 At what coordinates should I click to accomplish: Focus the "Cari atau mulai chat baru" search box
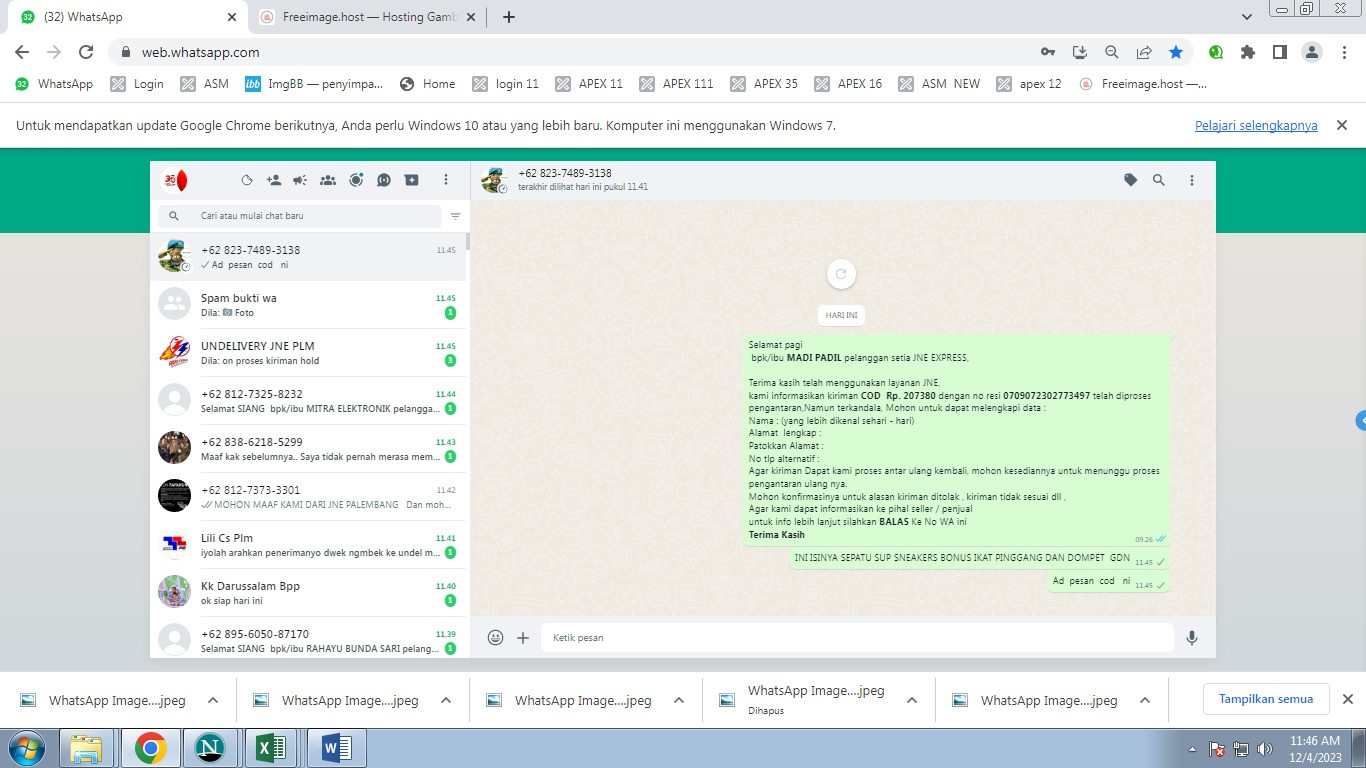point(299,216)
